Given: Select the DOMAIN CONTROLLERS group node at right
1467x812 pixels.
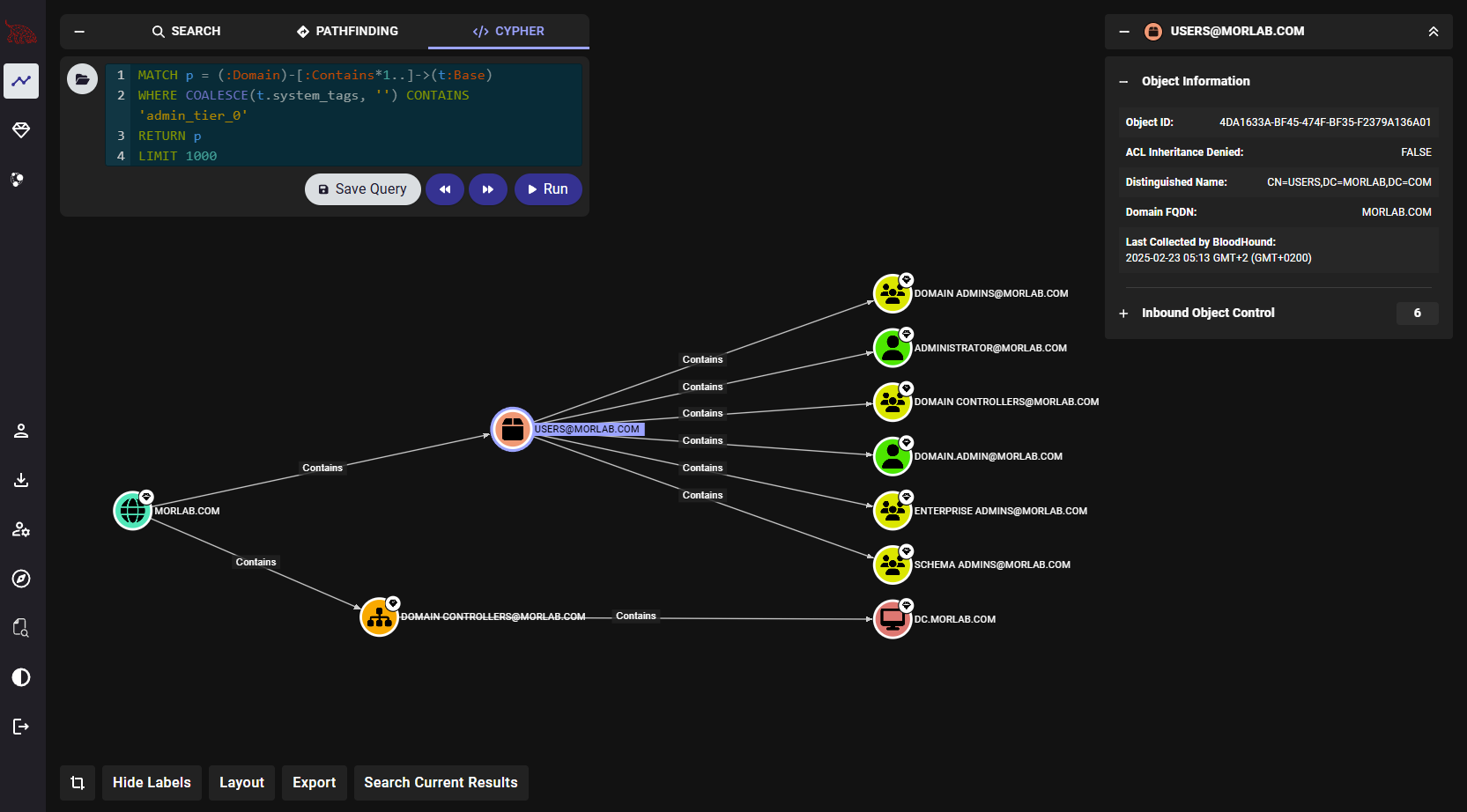Looking at the screenshot, I should pyautogui.click(x=893, y=402).
